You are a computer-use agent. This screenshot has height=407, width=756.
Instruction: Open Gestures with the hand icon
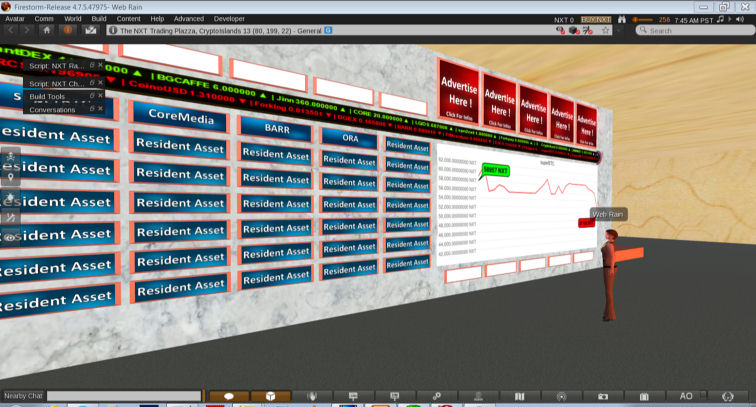pos(312,396)
